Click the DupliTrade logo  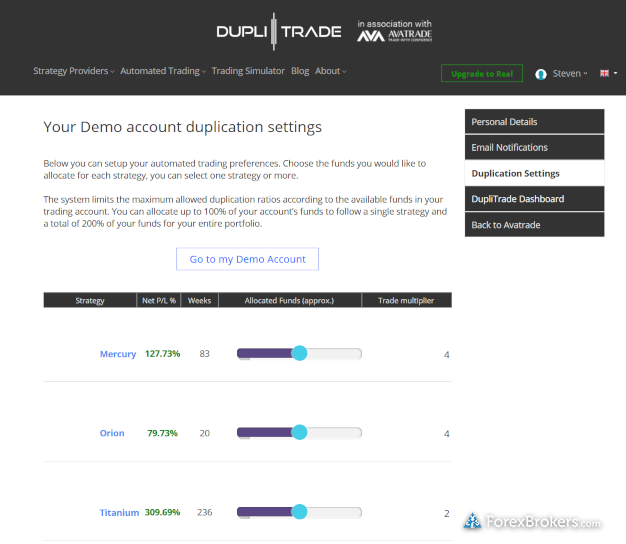(279, 32)
